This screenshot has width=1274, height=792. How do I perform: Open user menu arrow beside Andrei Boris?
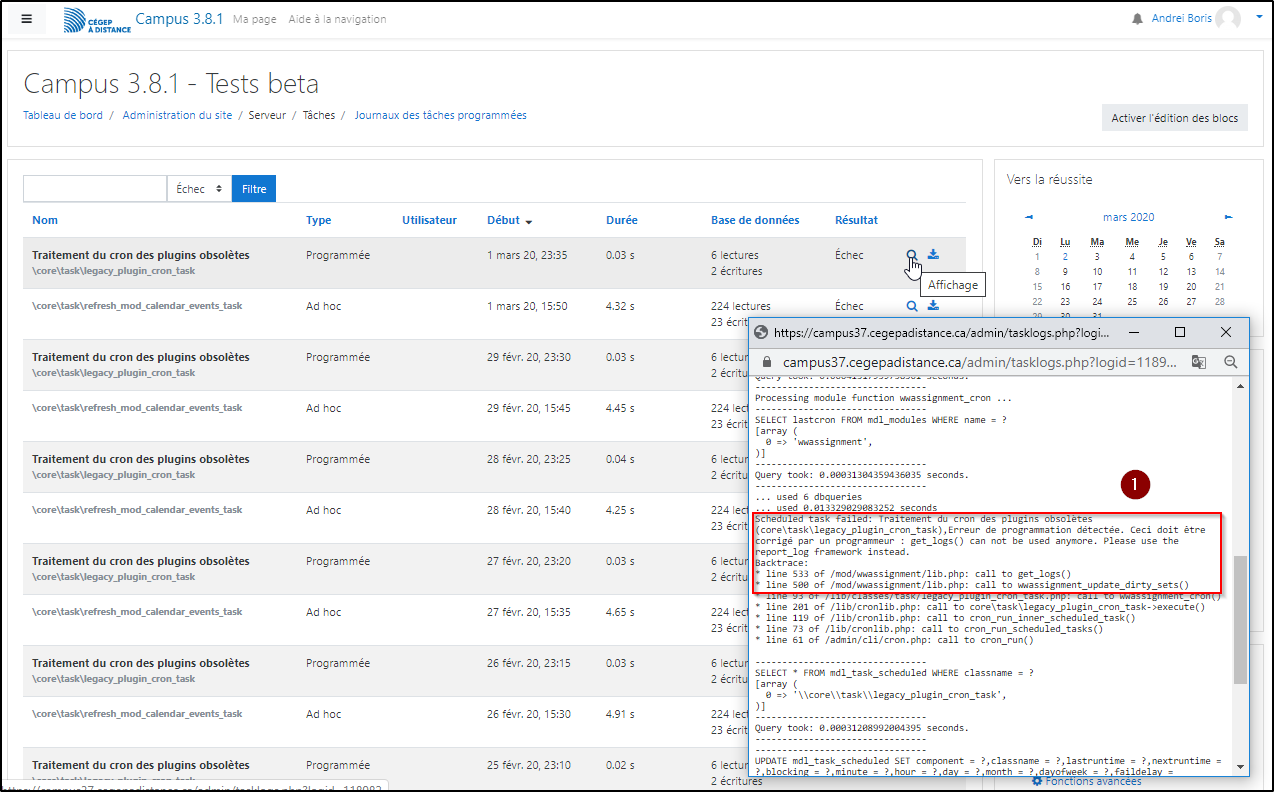pyautogui.click(x=1259, y=18)
